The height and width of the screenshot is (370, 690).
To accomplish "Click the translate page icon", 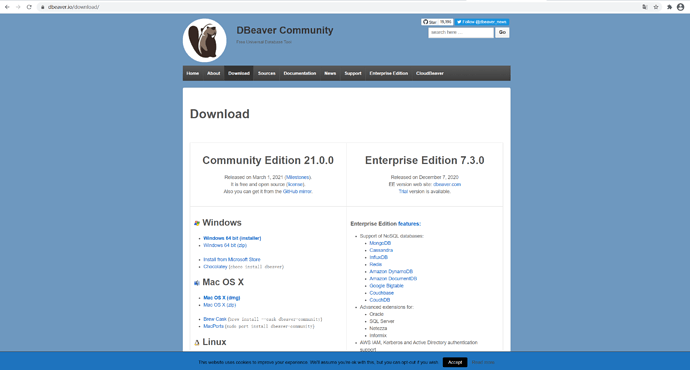I will pyautogui.click(x=645, y=7).
